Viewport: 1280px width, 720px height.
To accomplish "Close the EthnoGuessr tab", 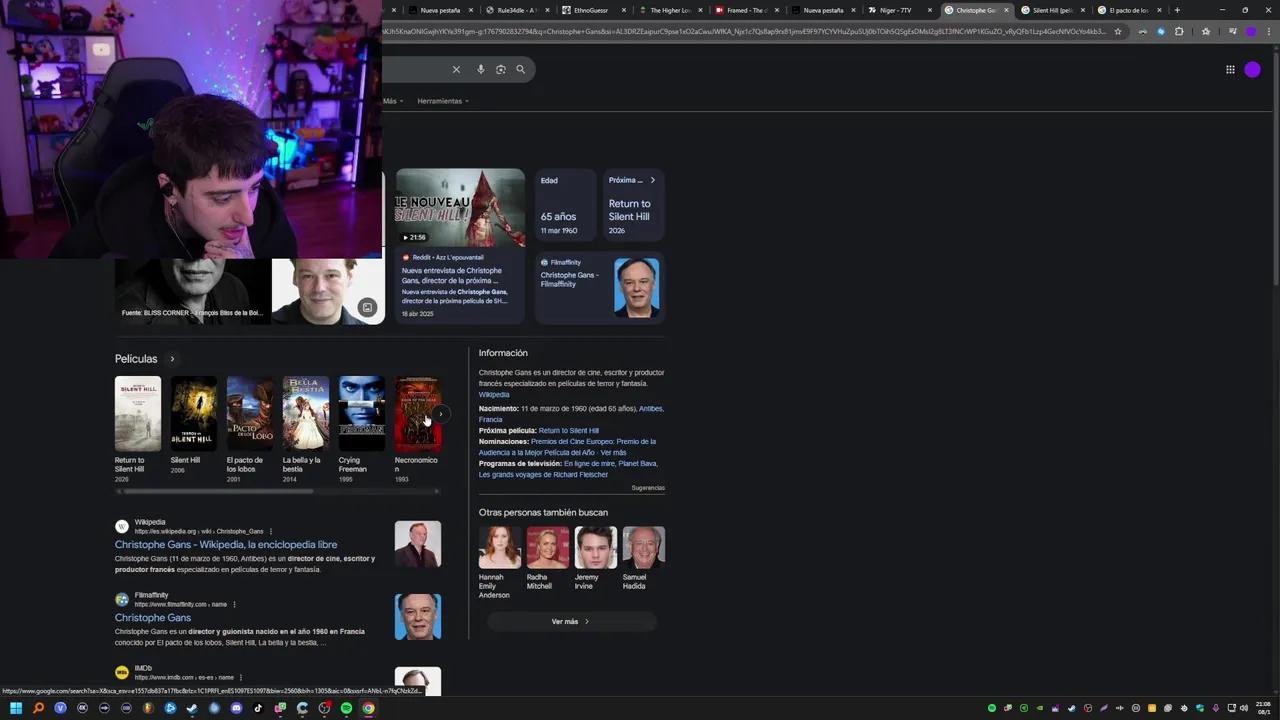I will (624, 10).
